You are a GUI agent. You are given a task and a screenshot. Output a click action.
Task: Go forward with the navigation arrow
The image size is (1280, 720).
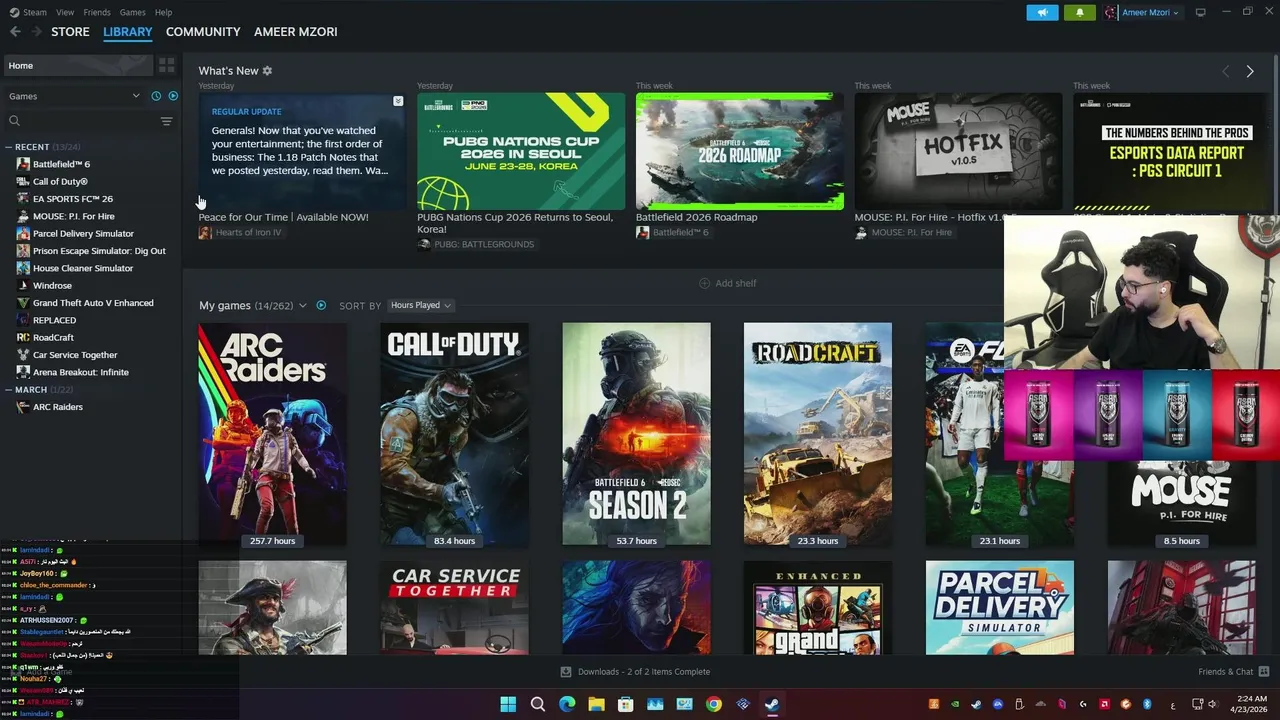(39, 32)
